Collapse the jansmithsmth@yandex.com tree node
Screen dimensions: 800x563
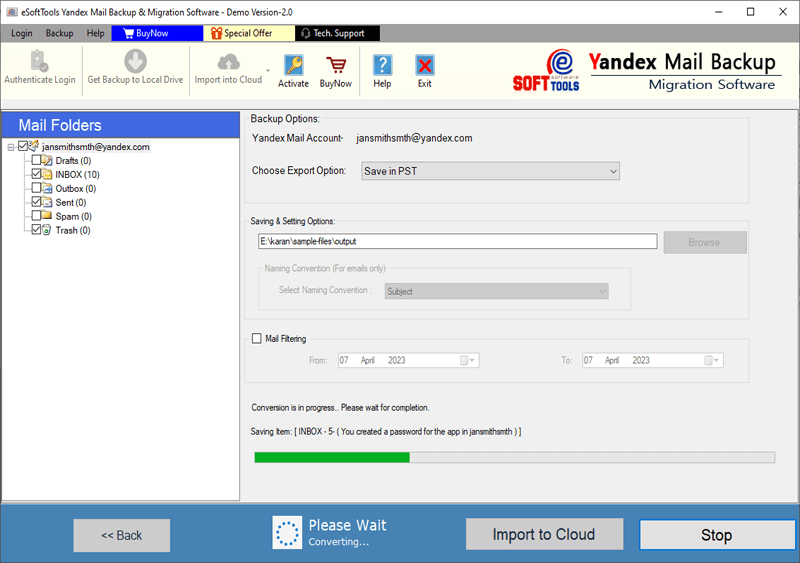pyautogui.click(x=11, y=148)
